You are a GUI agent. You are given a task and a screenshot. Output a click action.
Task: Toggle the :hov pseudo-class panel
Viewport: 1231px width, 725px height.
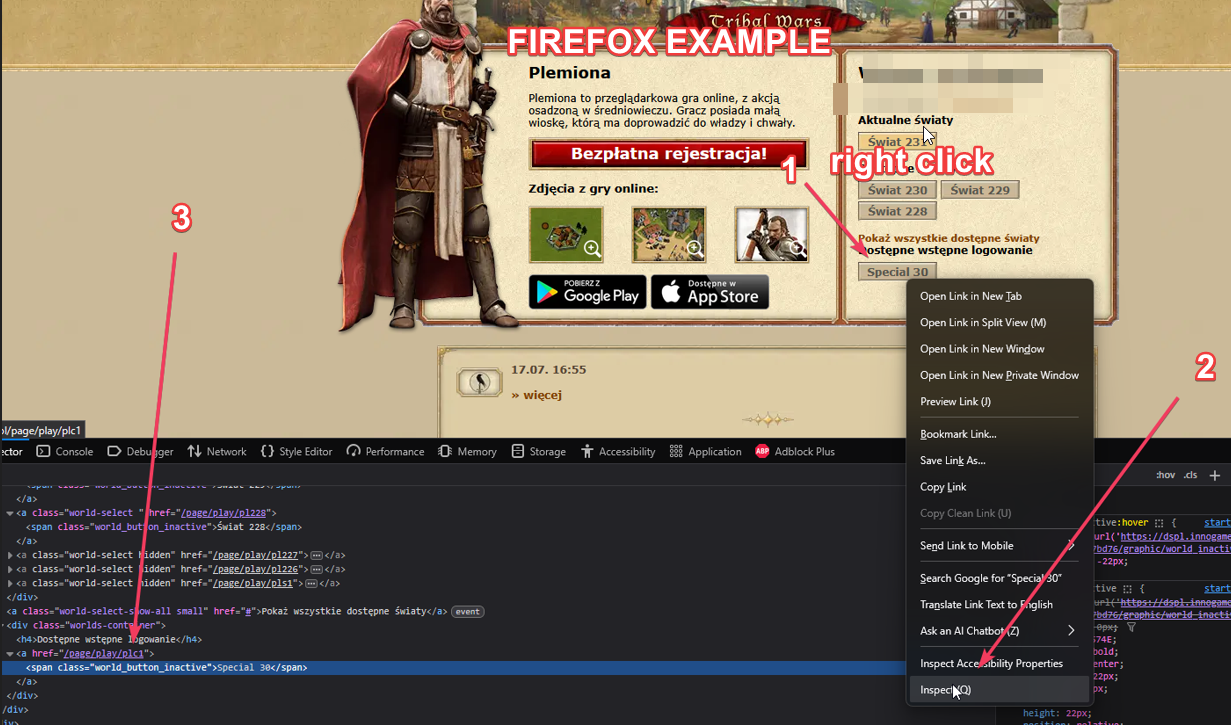coord(1165,475)
